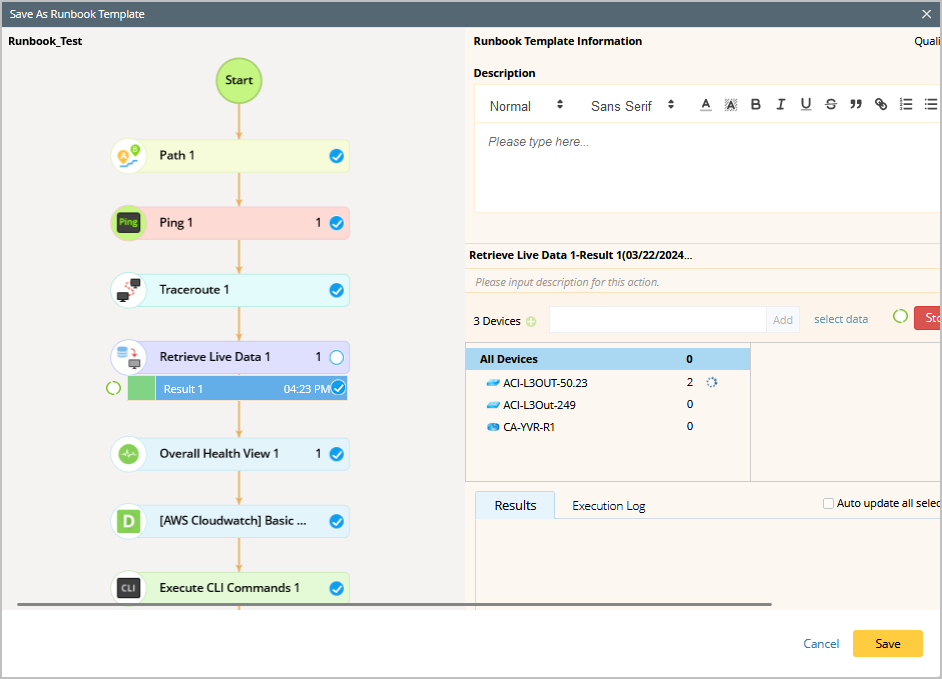Select the Results tab
Screen dimensions: 942x679
[515, 505]
